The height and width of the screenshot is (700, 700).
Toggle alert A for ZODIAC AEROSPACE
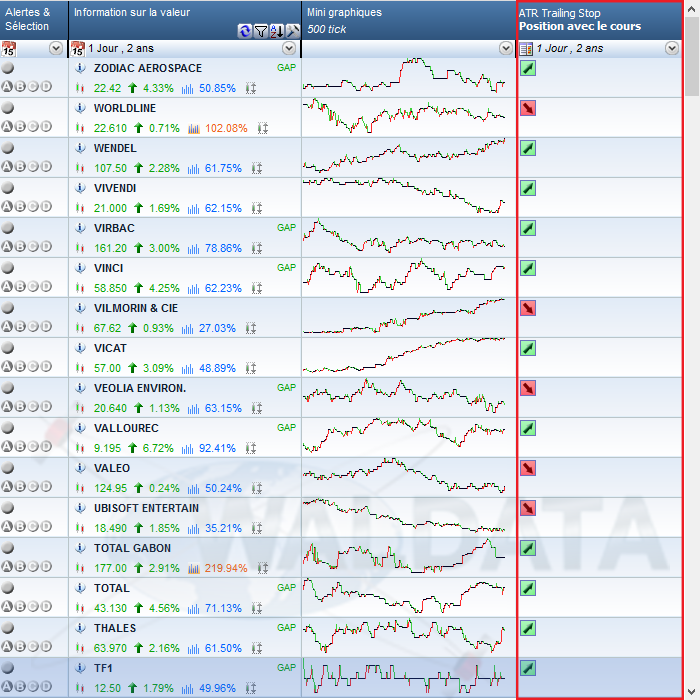pos(7,87)
